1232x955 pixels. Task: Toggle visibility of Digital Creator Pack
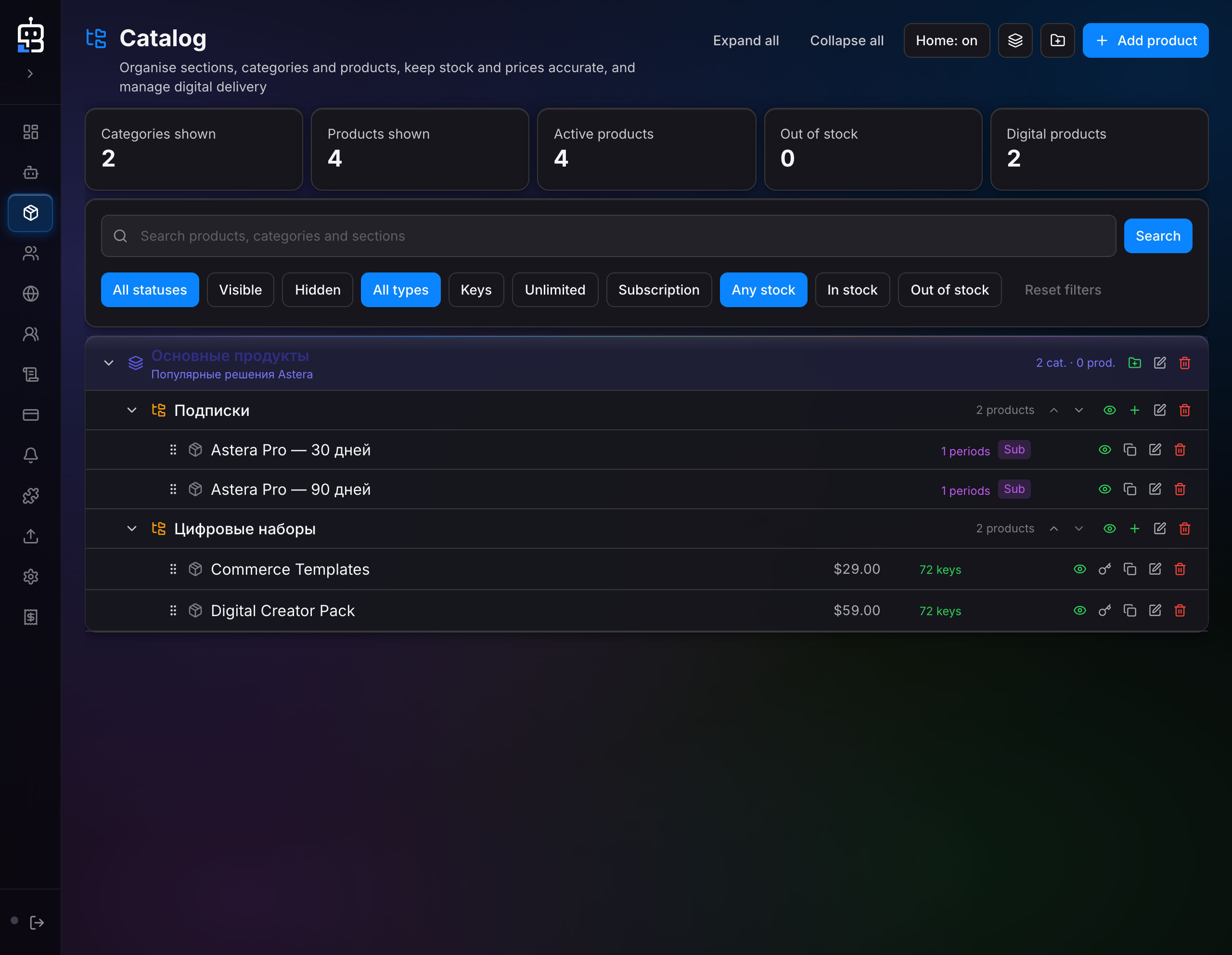(1079, 610)
